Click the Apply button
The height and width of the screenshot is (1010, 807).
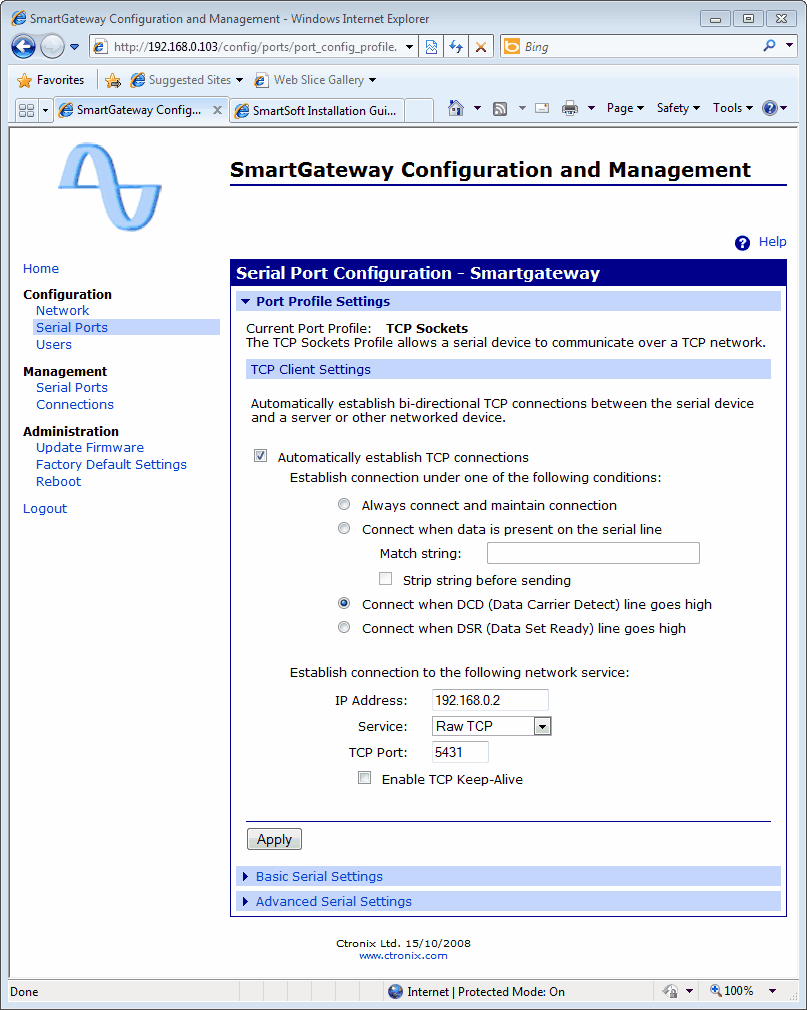(274, 839)
